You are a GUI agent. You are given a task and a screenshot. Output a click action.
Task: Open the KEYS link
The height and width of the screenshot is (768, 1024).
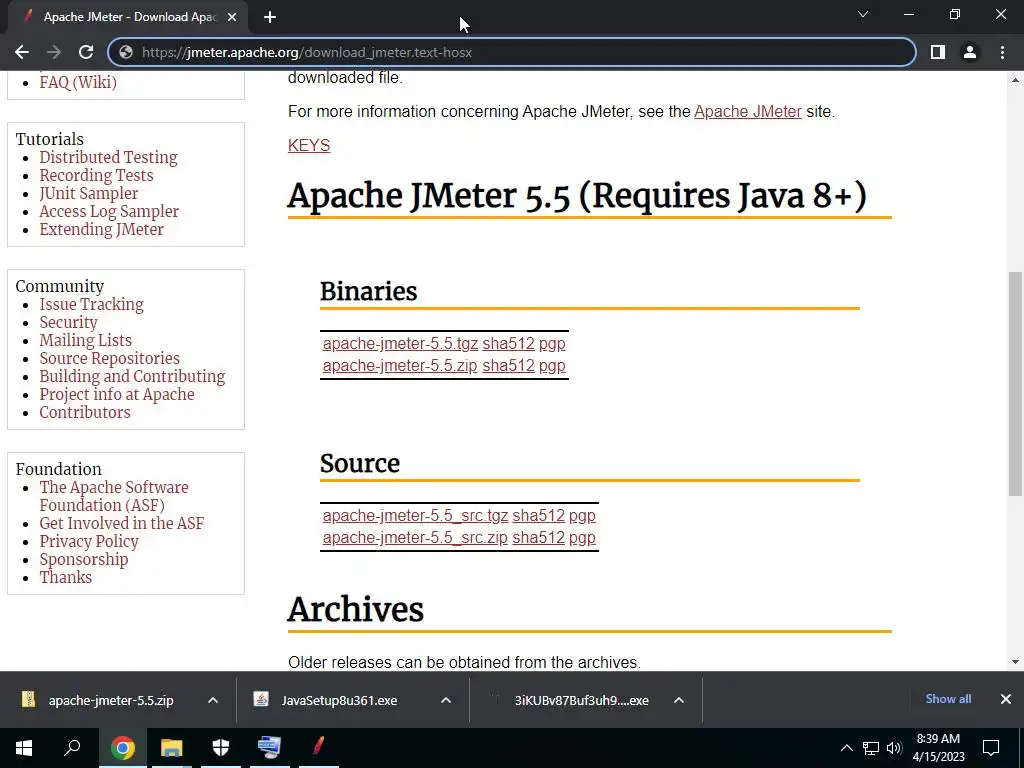pos(309,145)
